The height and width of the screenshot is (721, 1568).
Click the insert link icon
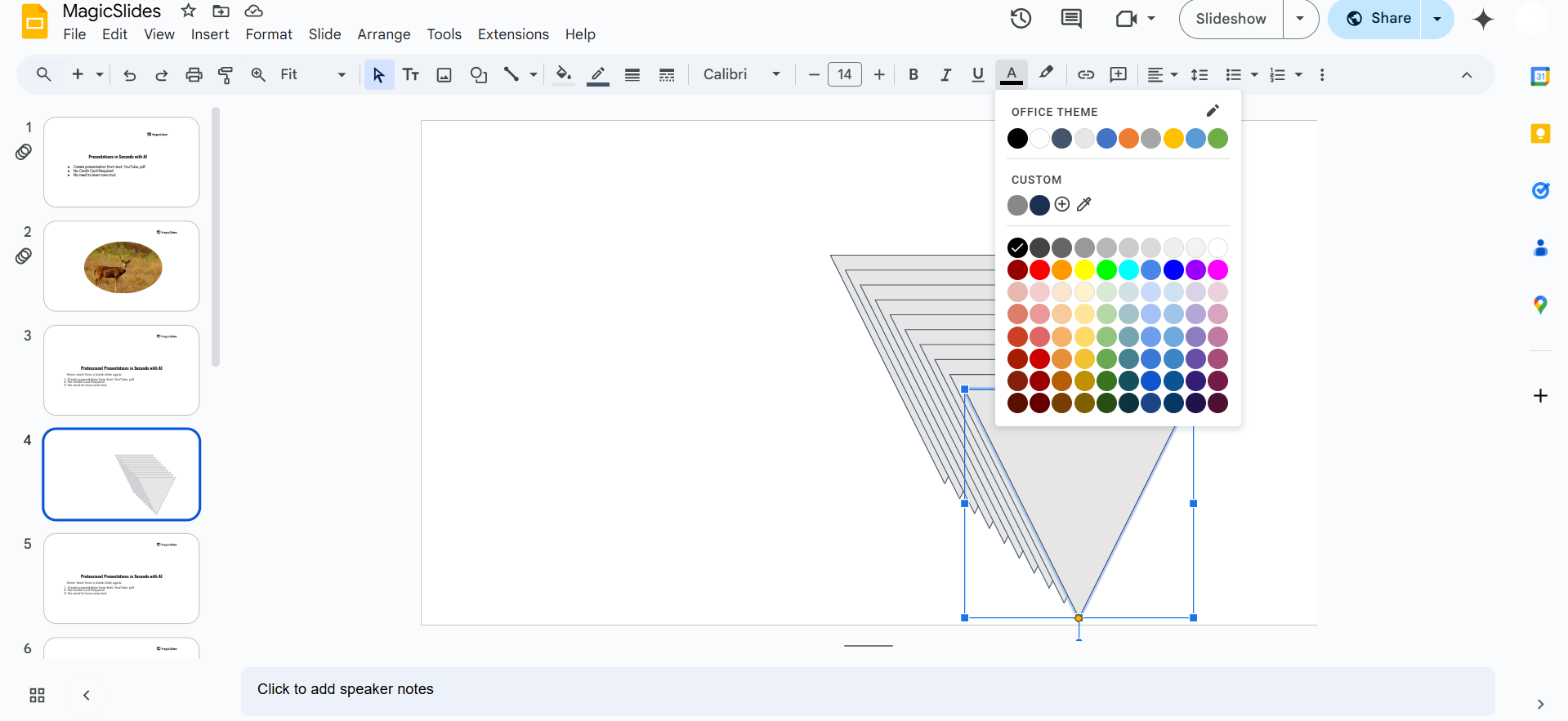pos(1085,75)
